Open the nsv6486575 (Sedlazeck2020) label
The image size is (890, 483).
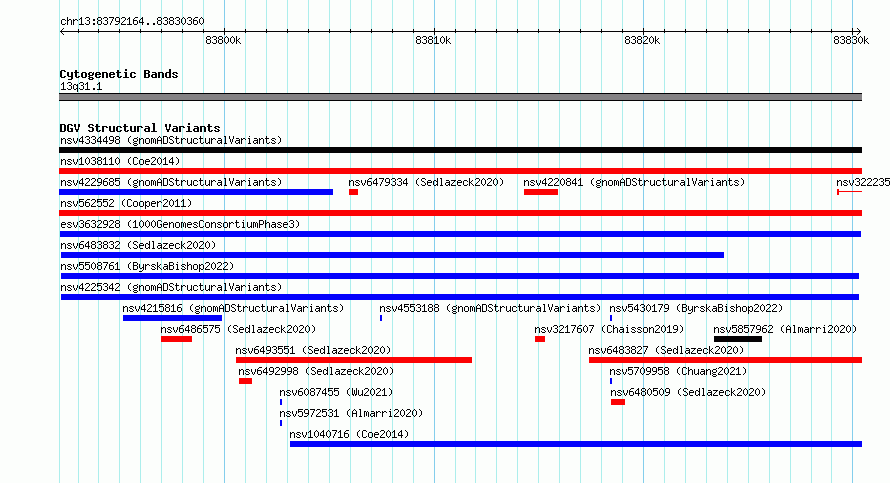238,329
